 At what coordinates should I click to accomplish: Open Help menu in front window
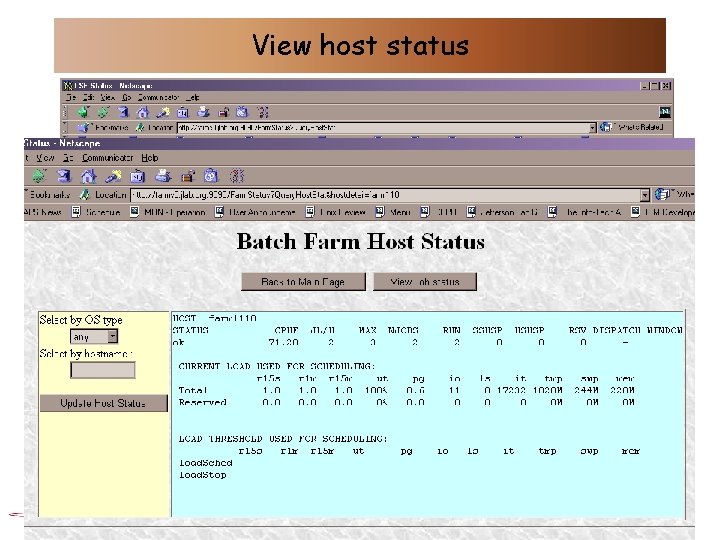(x=150, y=158)
